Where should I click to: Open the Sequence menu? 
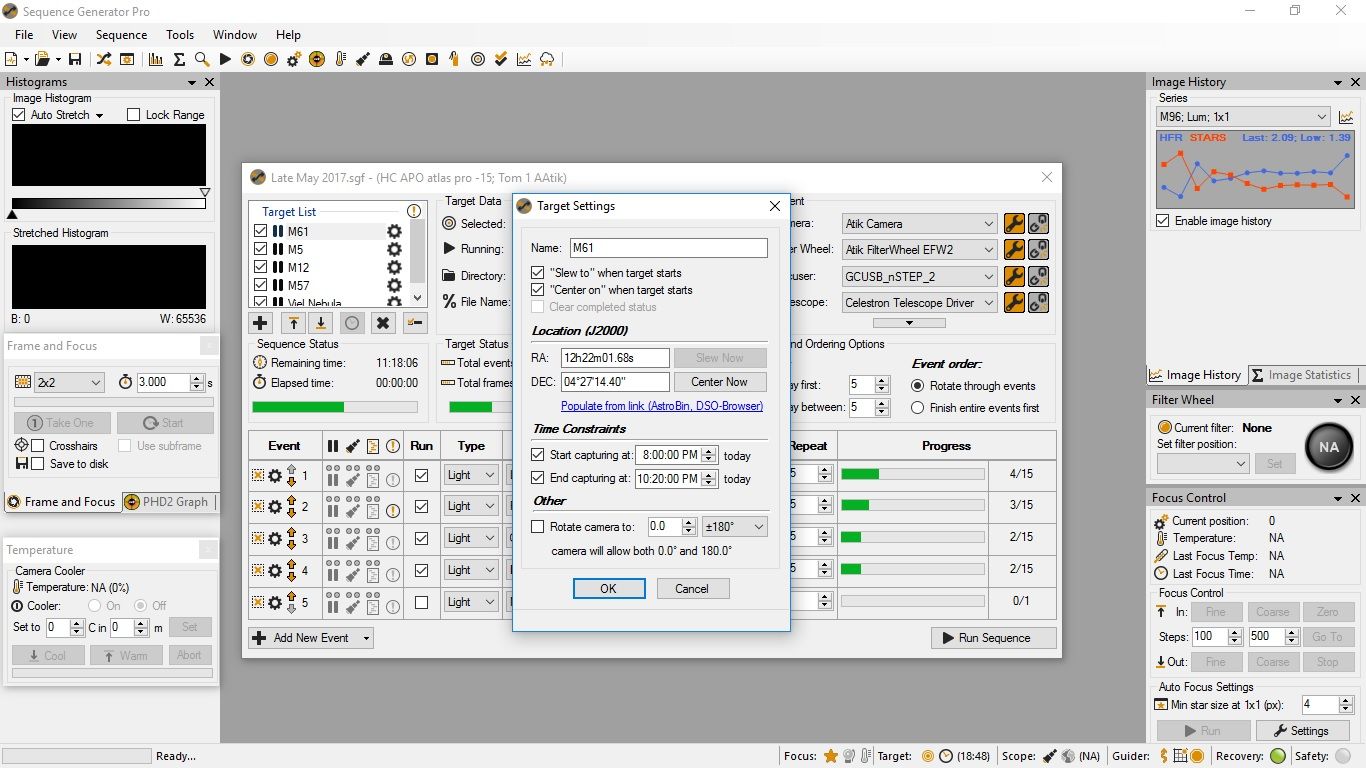121,34
